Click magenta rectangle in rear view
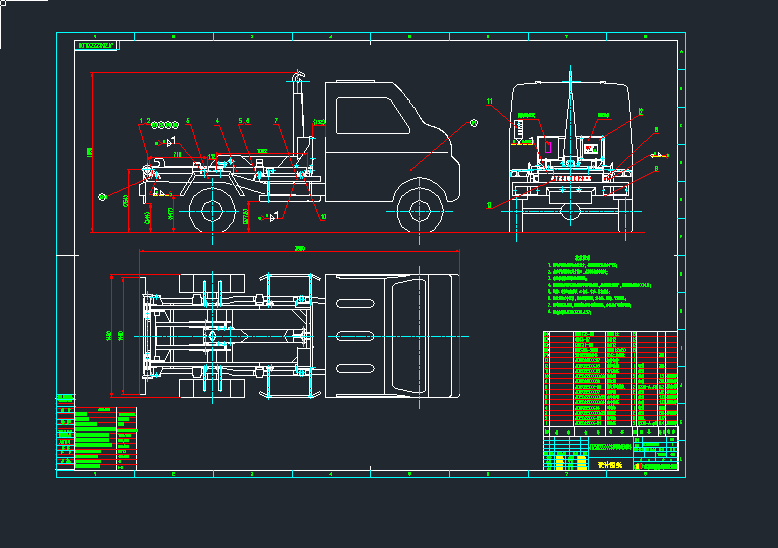This screenshot has width=778, height=548. pyautogui.click(x=548, y=148)
